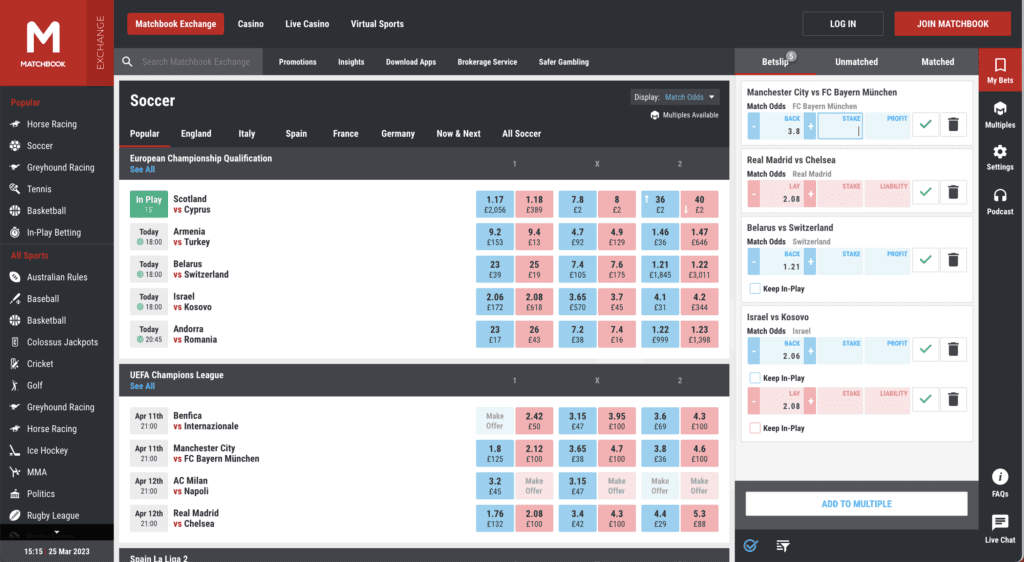Click the betslip sort filter icon
This screenshot has width=1024, height=562.
tap(783, 546)
